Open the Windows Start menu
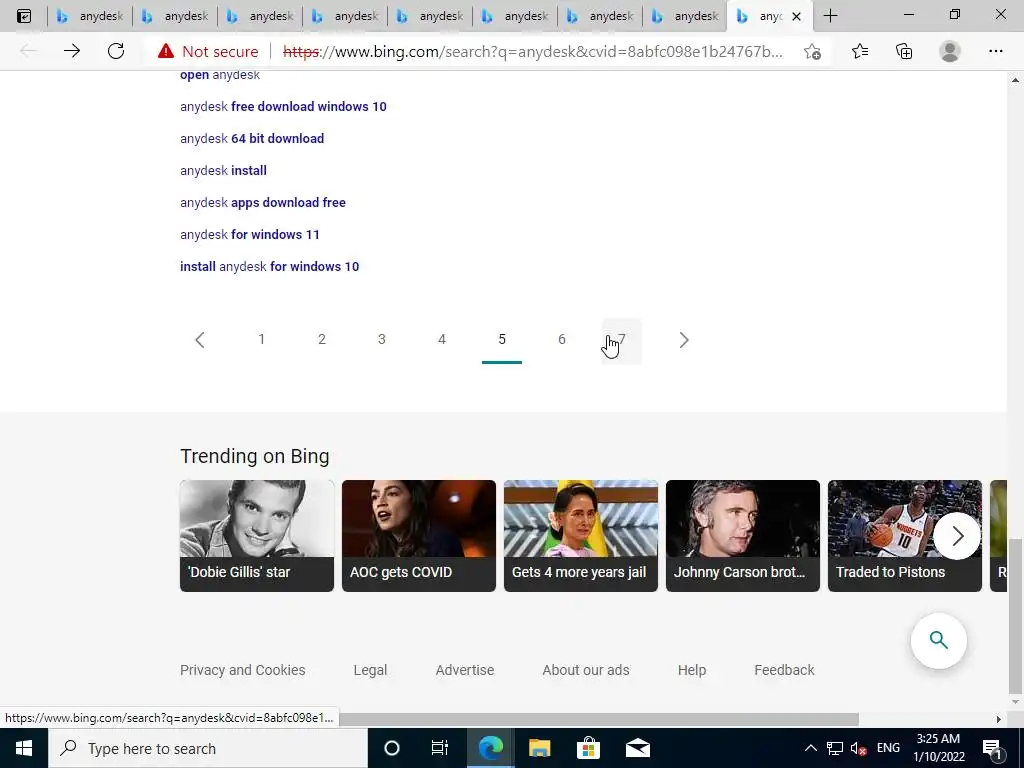Viewport: 1024px width, 768px height. [24, 748]
